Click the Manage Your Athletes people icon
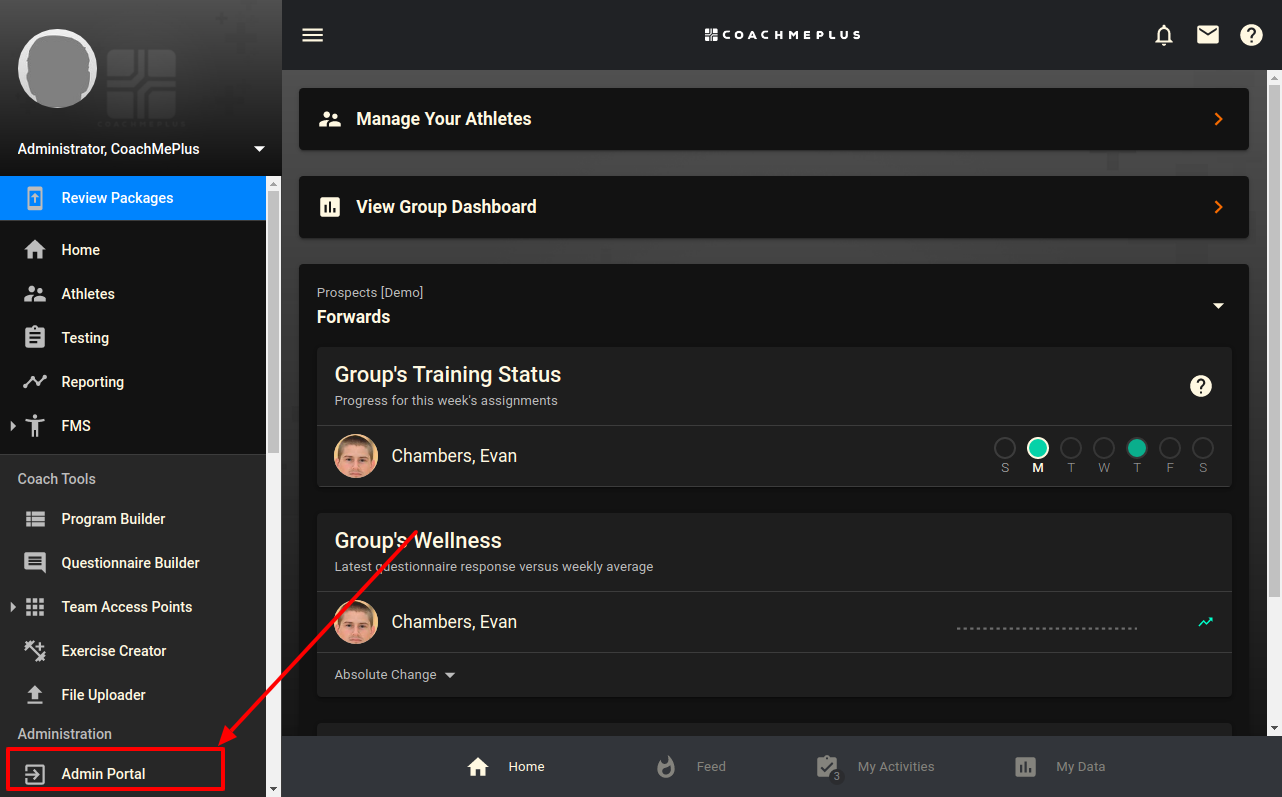The height and width of the screenshot is (797, 1282). coord(330,119)
